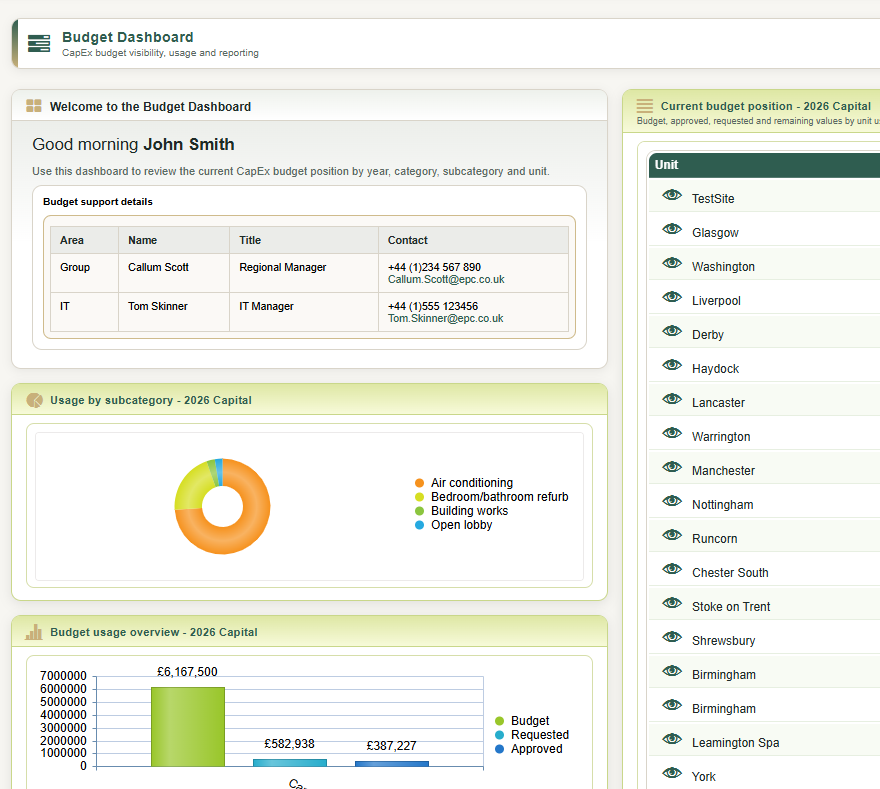The width and height of the screenshot is (880, 789).
Task: View the Derby unit with eye icon
Action: point(672,331)
